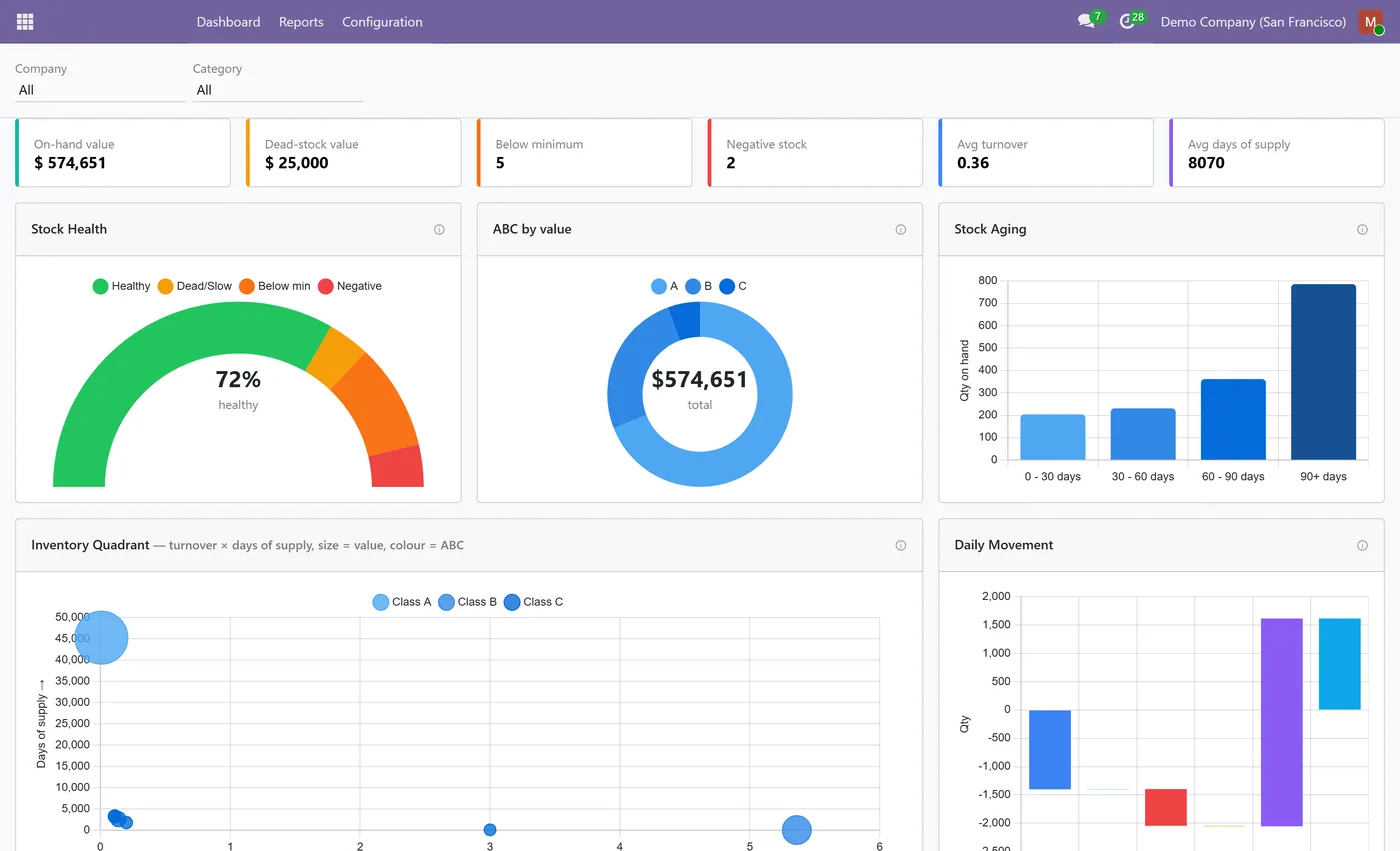Image resolution: width=1400 pixels, height=851 pixels.
Task: Open the Company filter dropdown
Action: click(100, 90)
